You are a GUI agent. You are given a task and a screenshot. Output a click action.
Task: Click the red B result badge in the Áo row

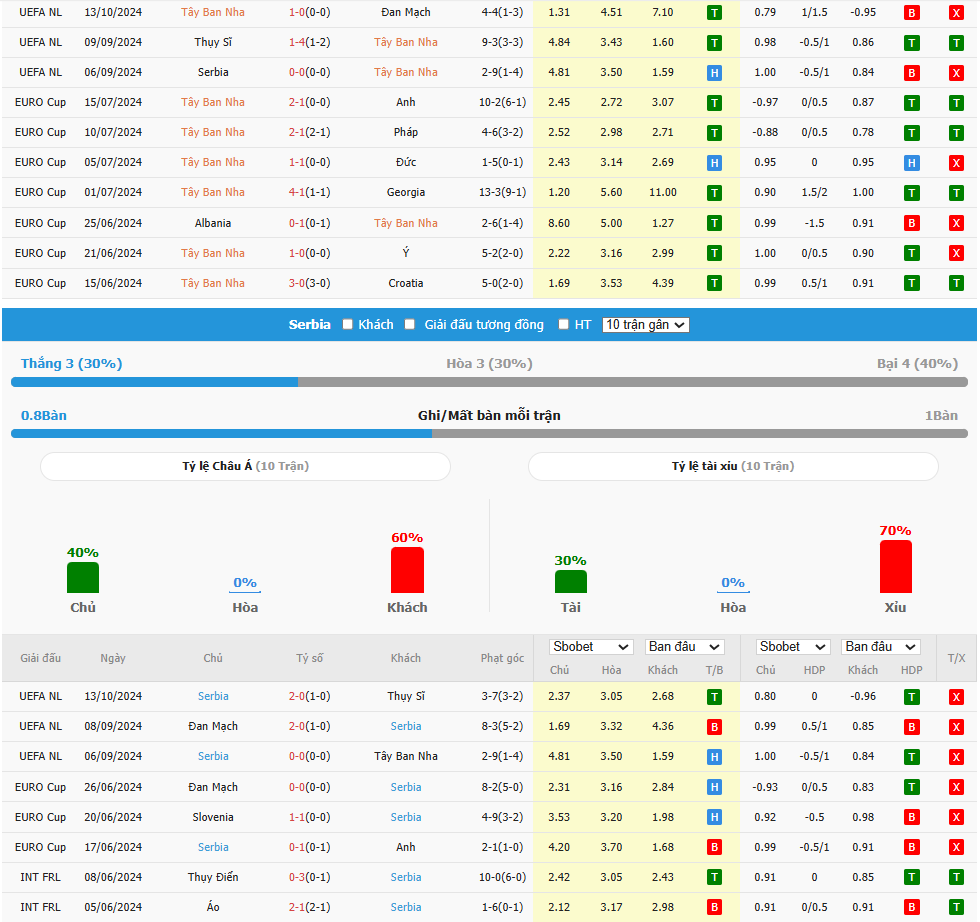[714, 908]
